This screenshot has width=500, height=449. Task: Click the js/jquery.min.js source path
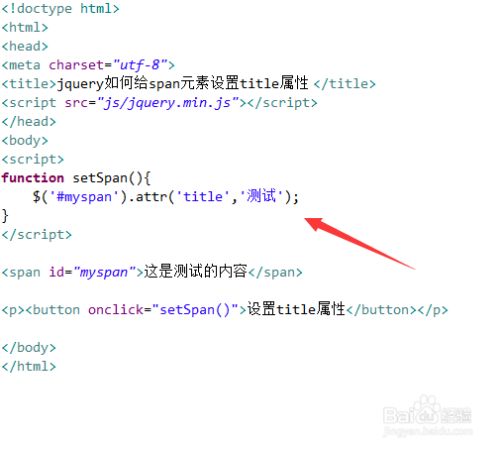point(168,103)
